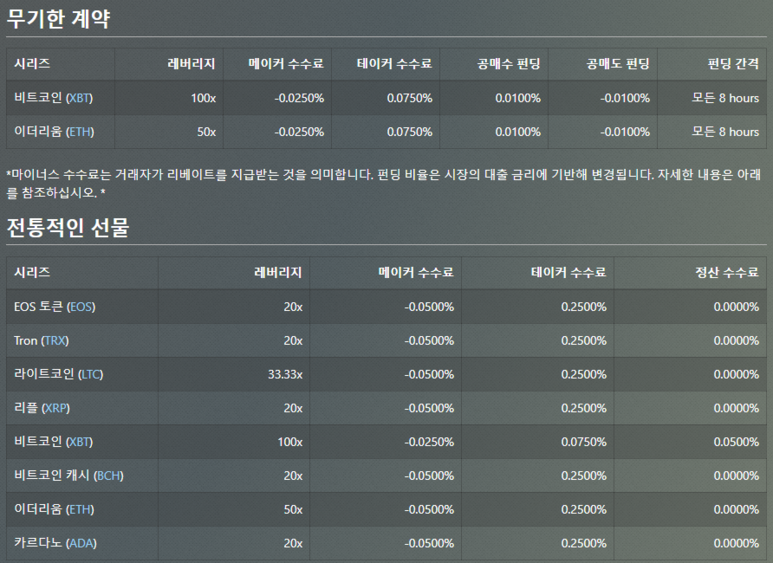
Task: Select the 모든 8 hours cell in the 비트코인 row
Action: point(725,98)
